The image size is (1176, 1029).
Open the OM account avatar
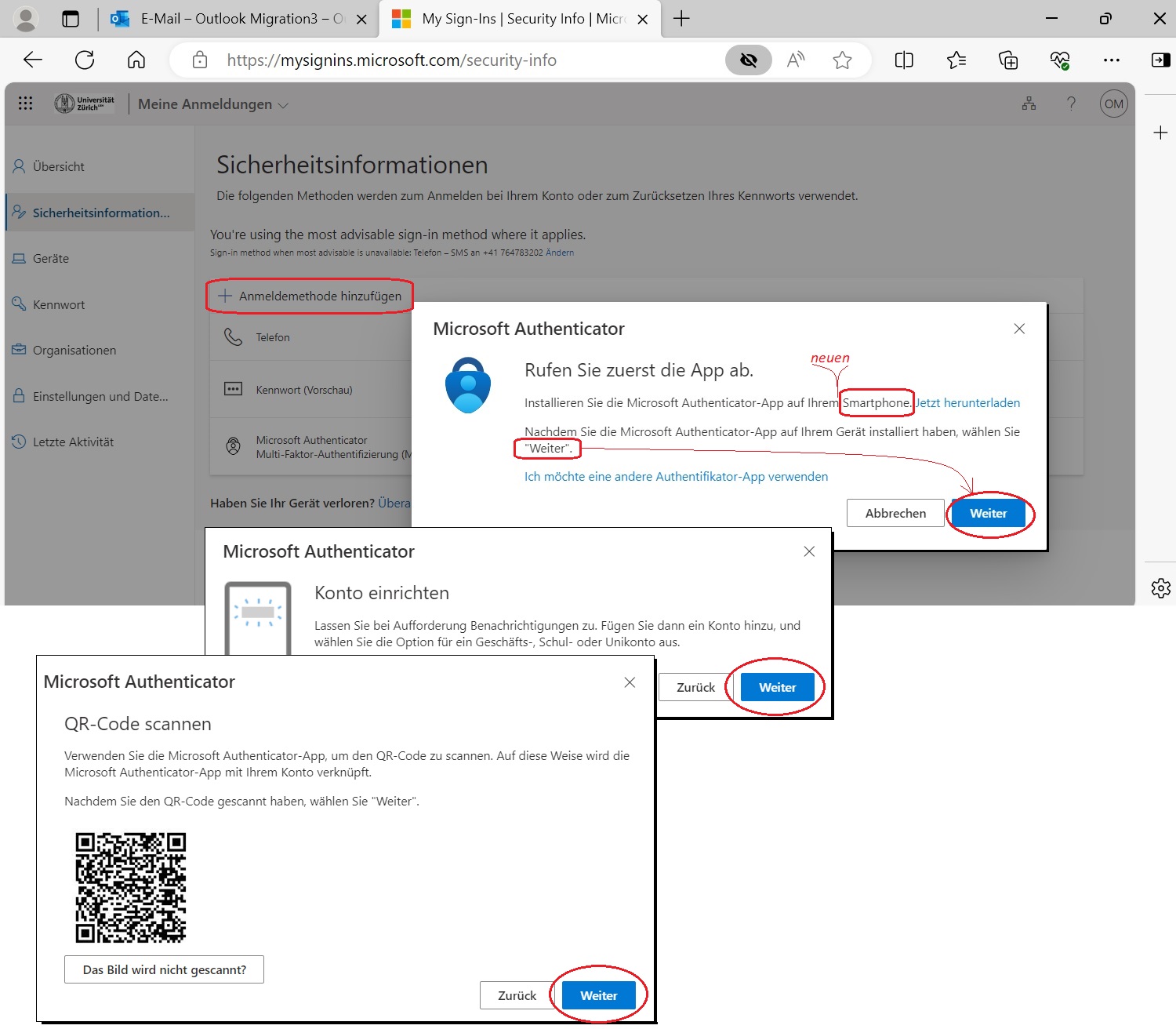[x=1113, y=104]
